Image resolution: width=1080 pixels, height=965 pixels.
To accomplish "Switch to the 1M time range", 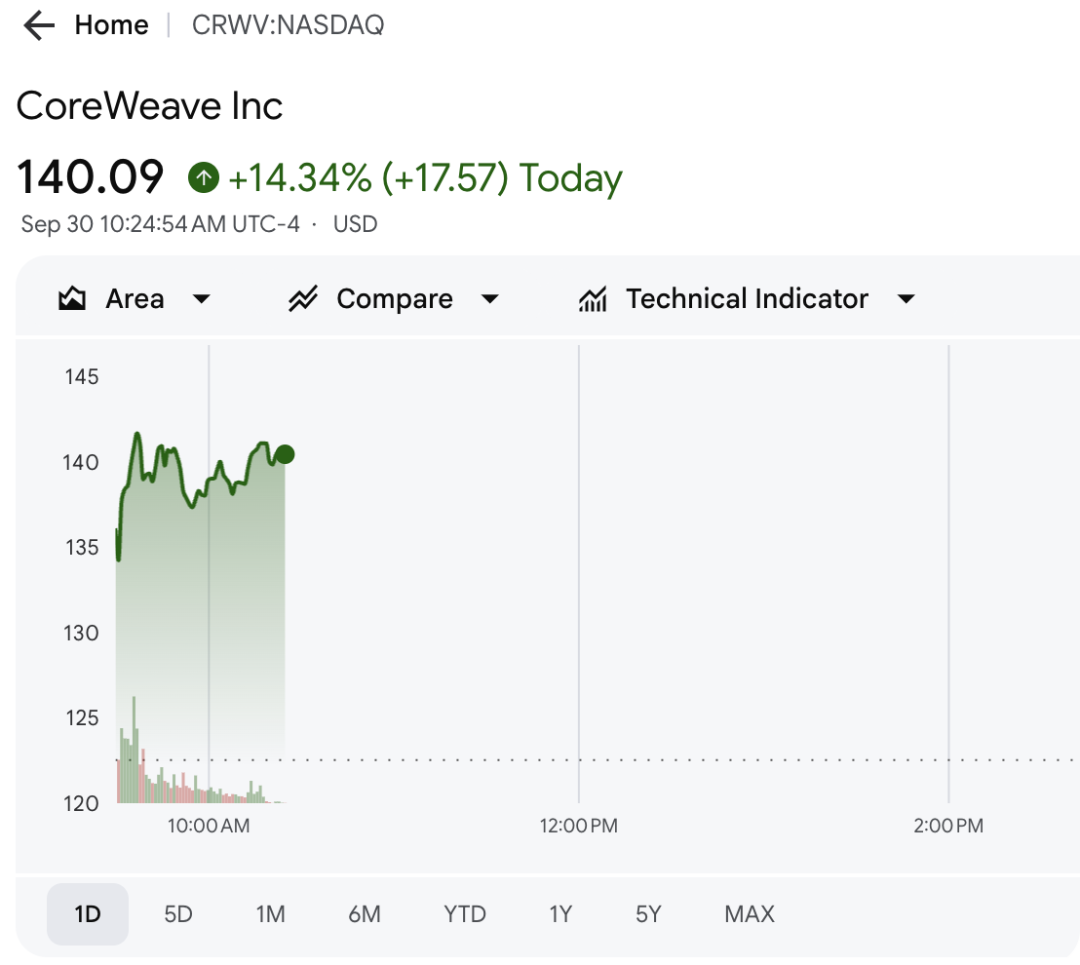I will (x=270, y=914).
